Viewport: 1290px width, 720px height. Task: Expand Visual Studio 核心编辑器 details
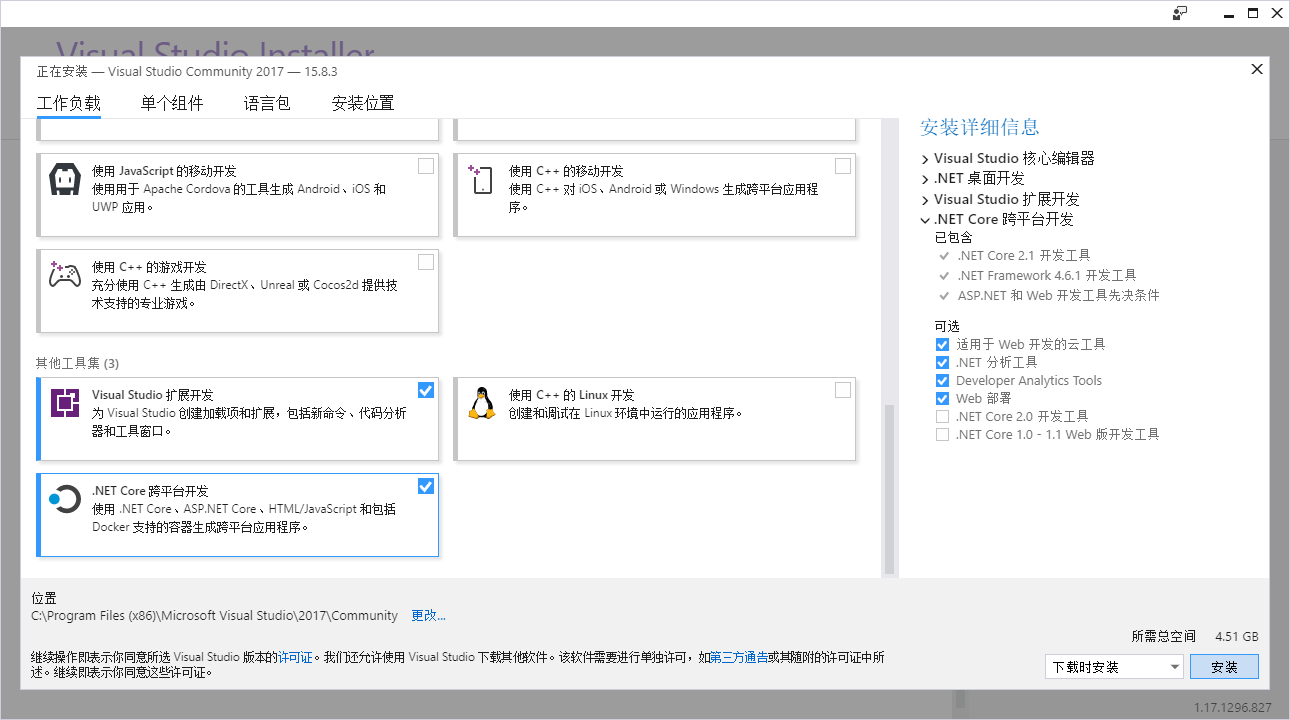pos(925,158)
